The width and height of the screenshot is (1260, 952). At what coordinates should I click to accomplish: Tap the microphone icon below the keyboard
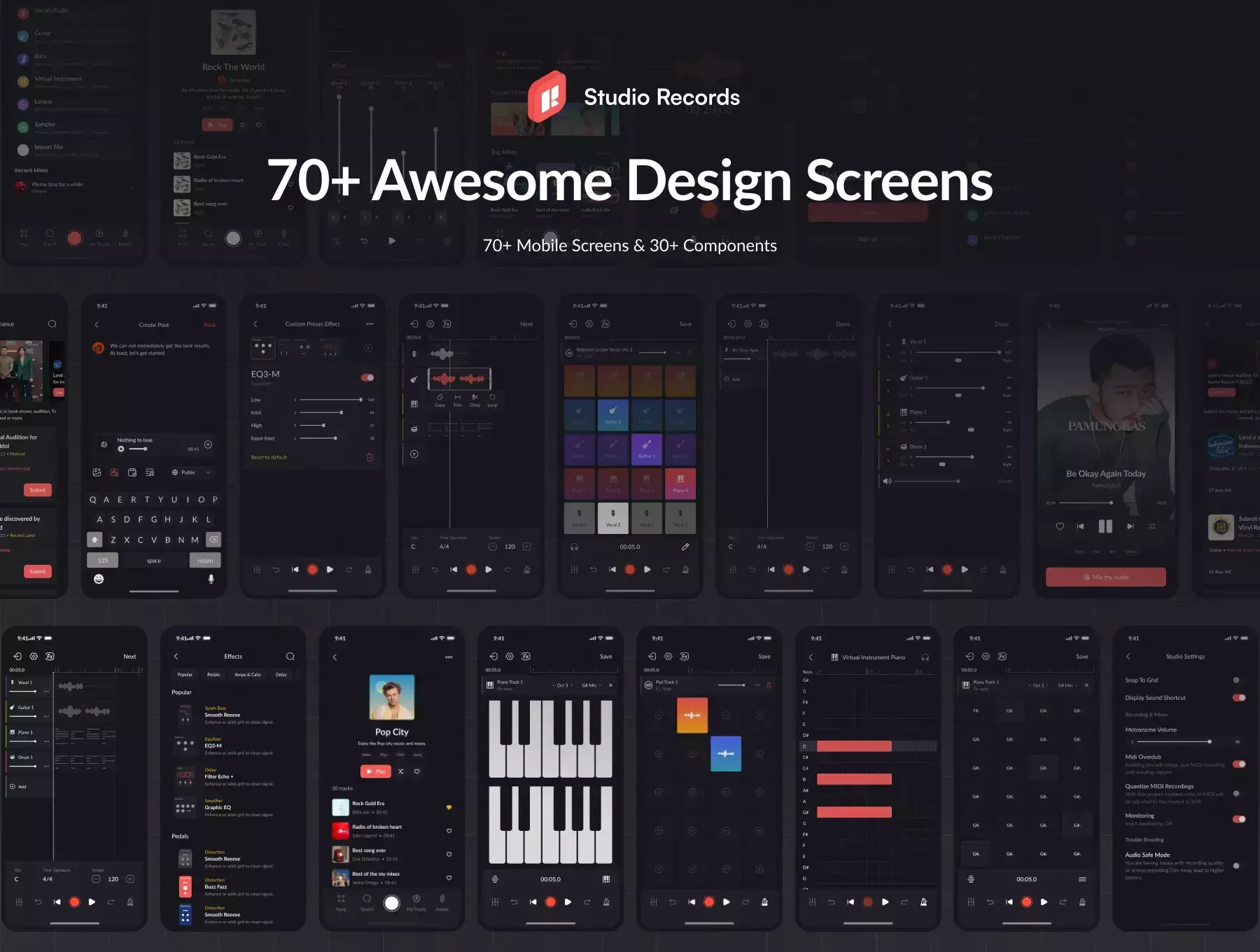click(x=211, y=579)
